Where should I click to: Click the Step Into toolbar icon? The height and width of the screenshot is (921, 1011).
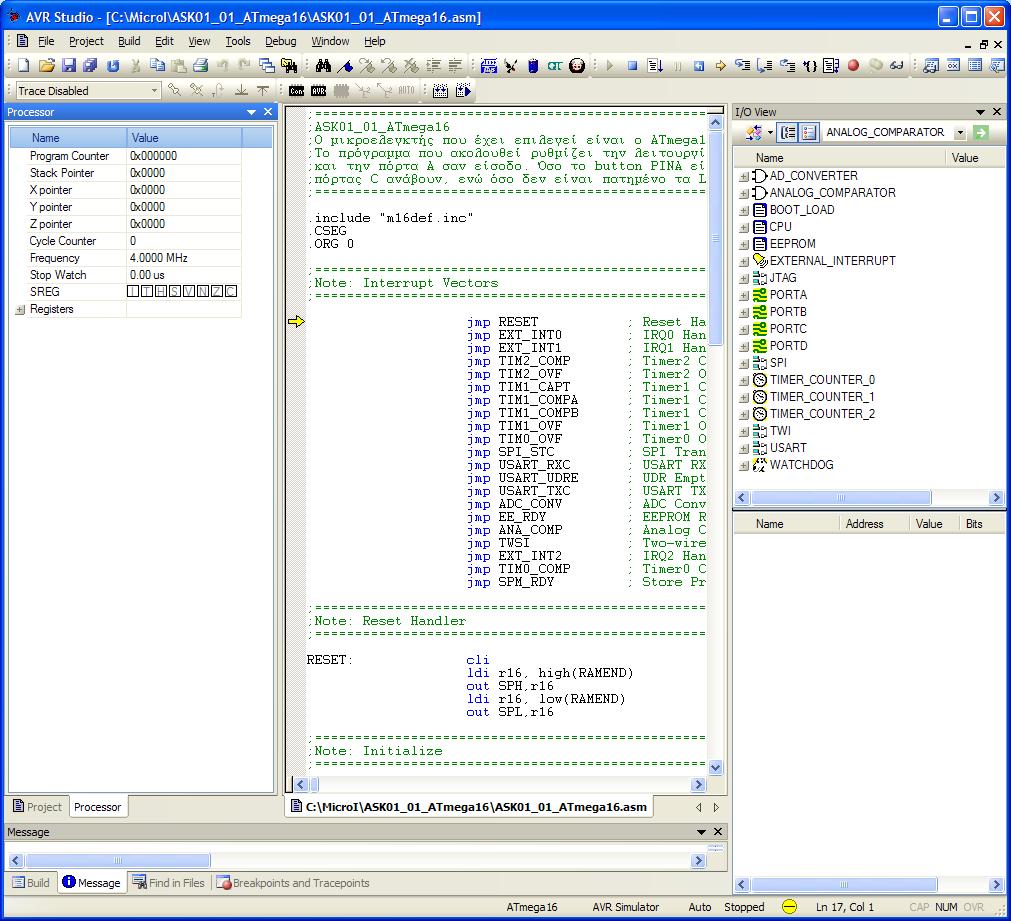pos(742,65)
